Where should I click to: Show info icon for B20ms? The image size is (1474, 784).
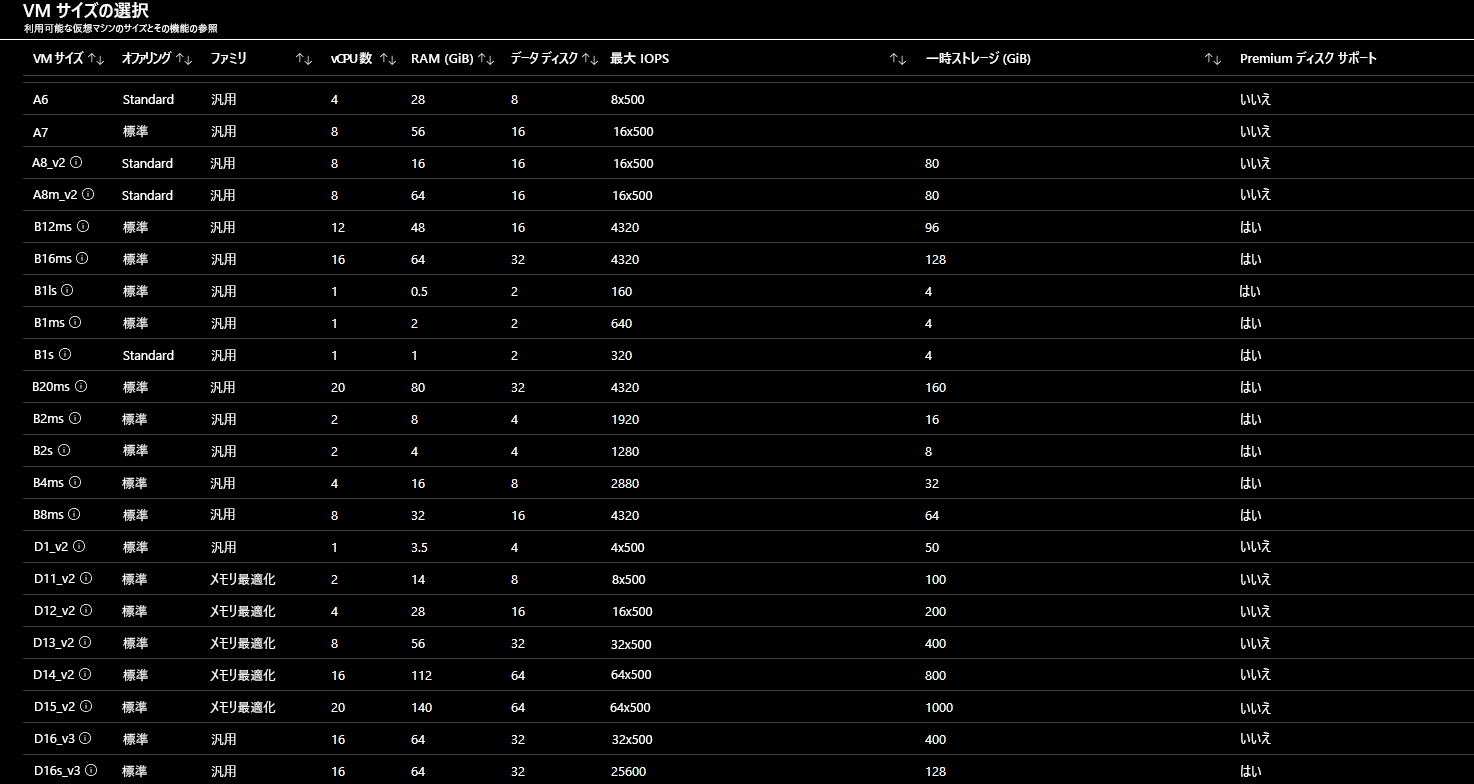click(x=81, y=386)
